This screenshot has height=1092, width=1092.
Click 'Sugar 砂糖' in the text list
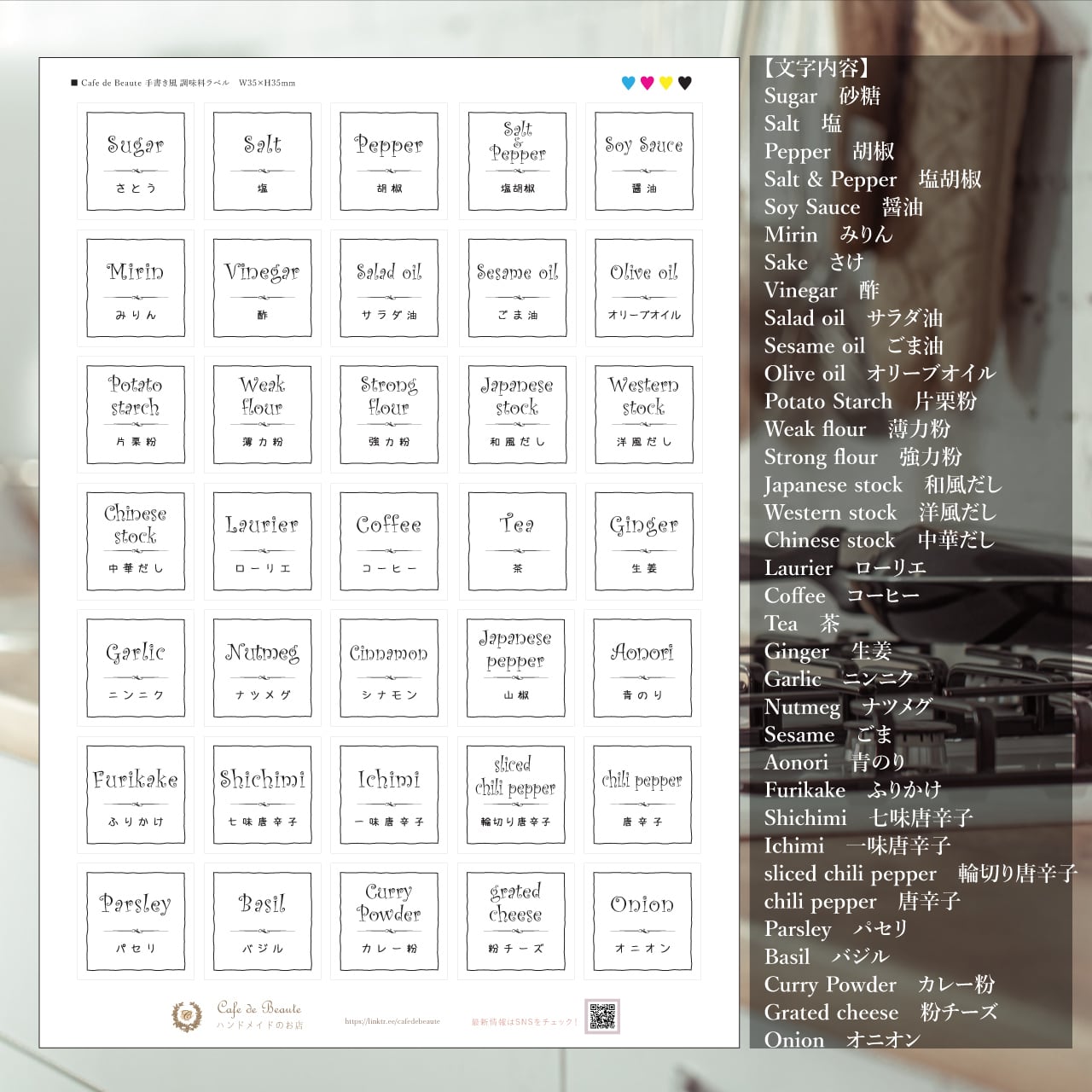822,96
